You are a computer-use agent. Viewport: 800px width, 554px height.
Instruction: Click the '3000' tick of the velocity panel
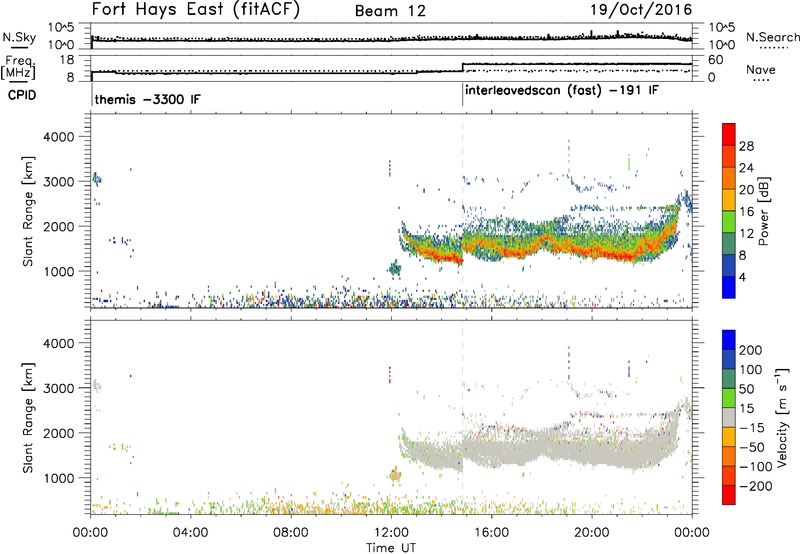pyautogui.click(x=59, y=388)
